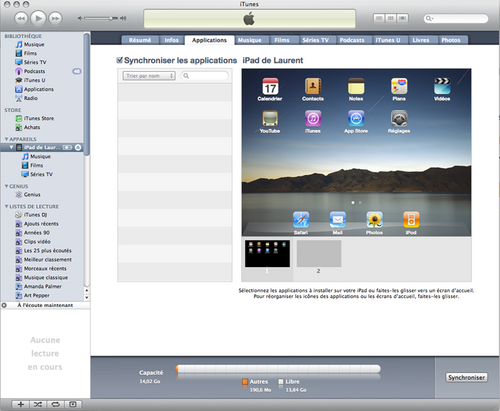Toggle shuffle playback icon

pos(38,404)
